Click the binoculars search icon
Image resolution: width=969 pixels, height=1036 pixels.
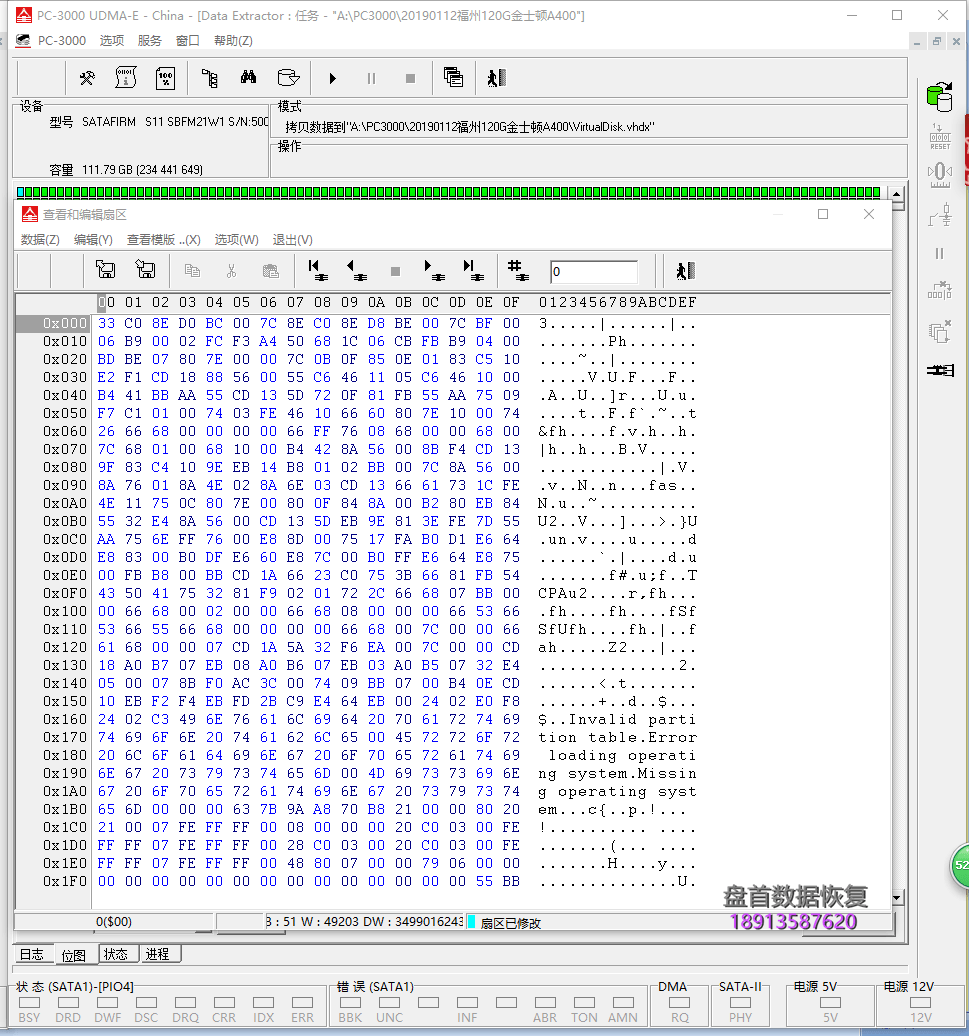[248, 78]
